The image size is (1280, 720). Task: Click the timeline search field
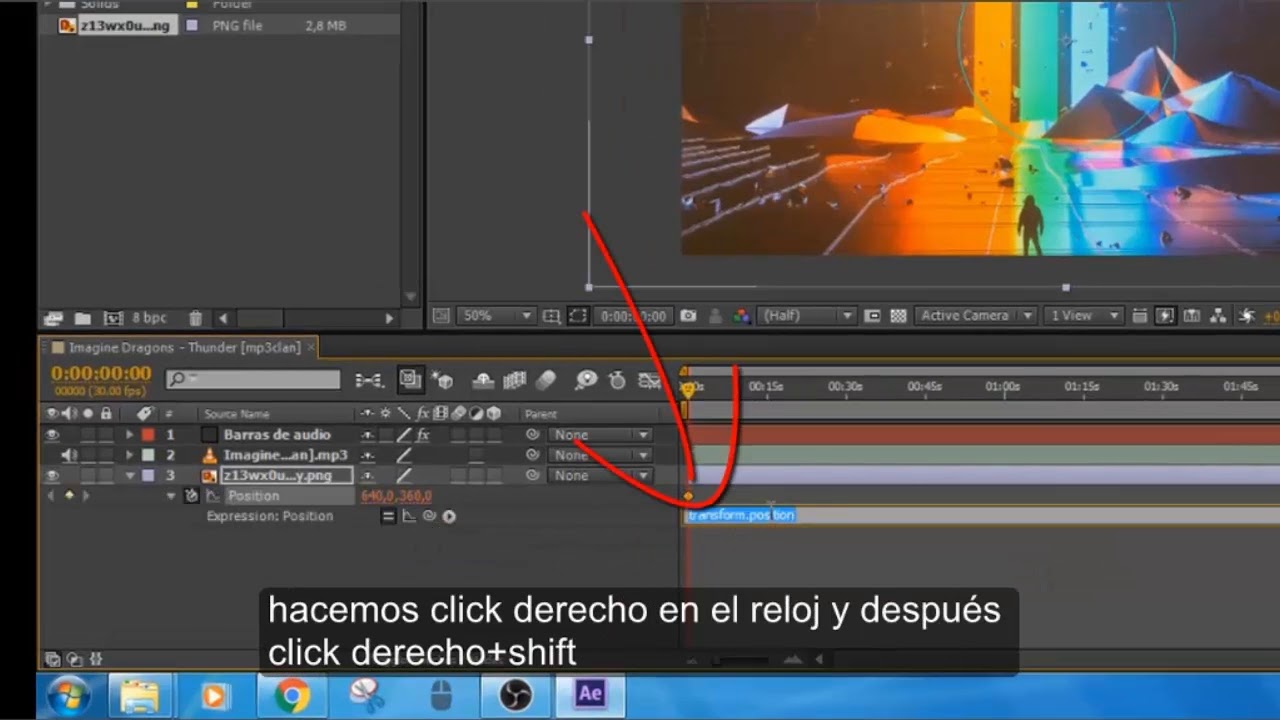(254, 380)
